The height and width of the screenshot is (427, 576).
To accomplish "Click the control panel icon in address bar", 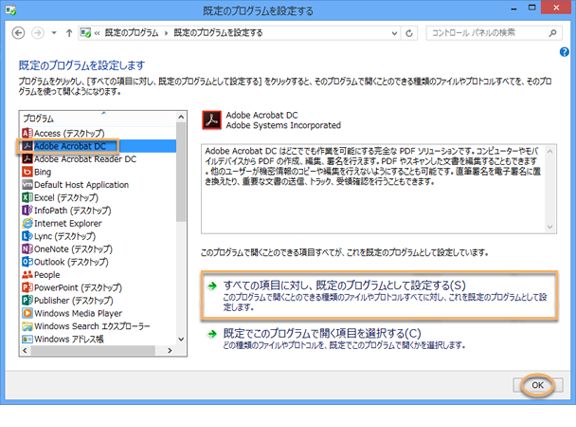I will pyautogui.click(x=86, y=33).
